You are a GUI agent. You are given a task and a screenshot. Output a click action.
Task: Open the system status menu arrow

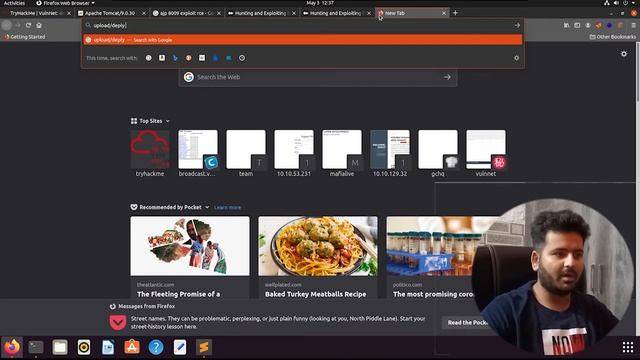click(x=633, y=3)
